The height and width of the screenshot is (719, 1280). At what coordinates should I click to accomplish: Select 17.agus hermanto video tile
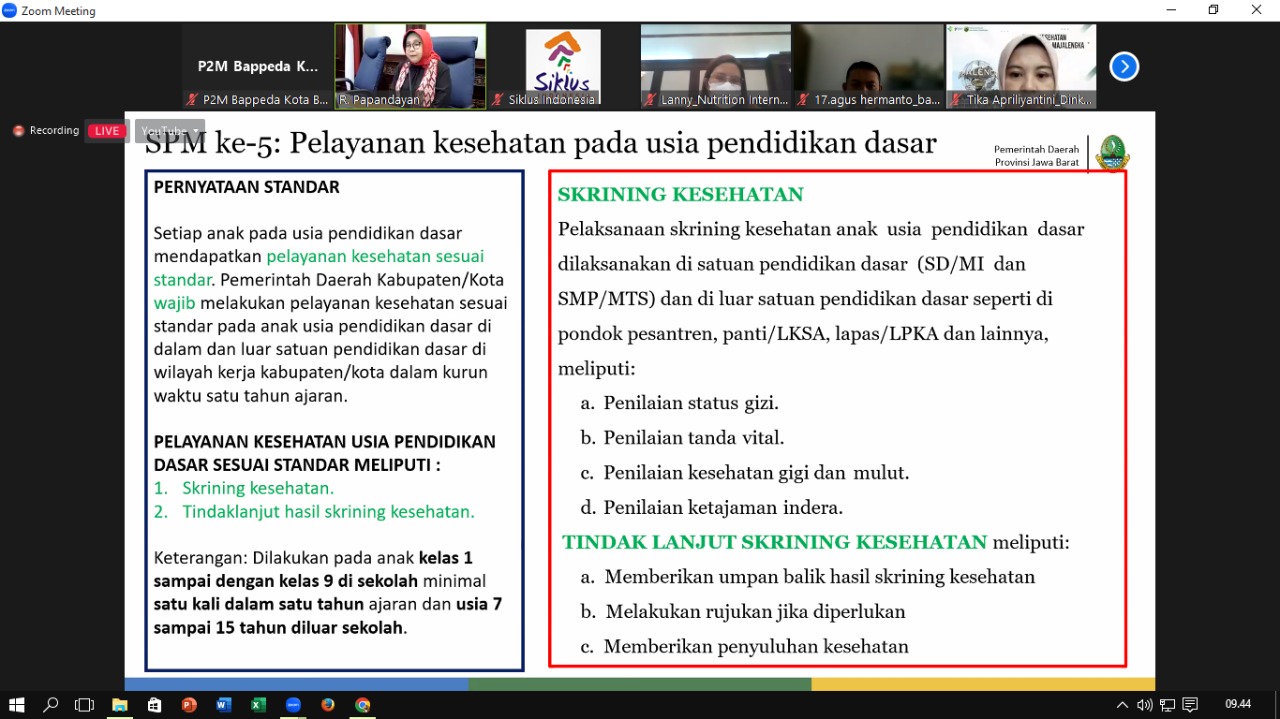(869, 66)
